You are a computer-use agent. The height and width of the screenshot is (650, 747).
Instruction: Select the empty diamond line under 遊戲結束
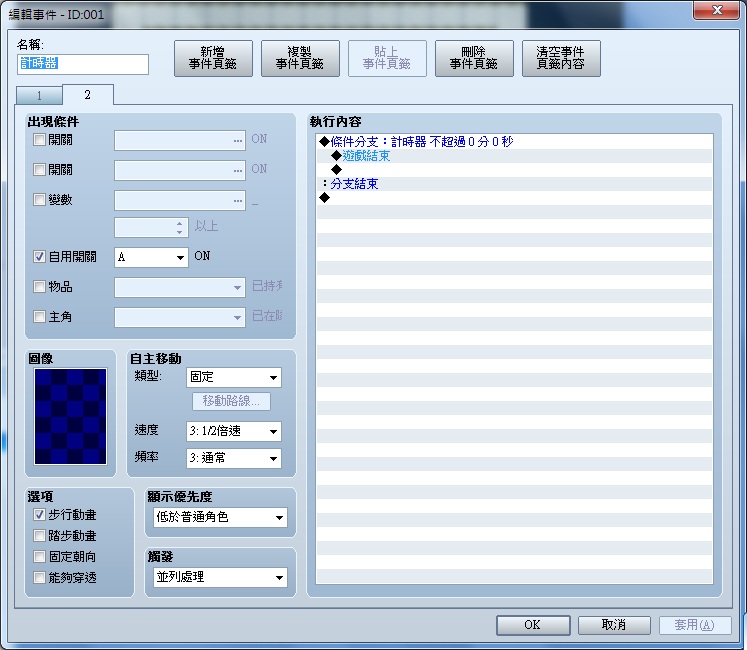pos(515,170)
